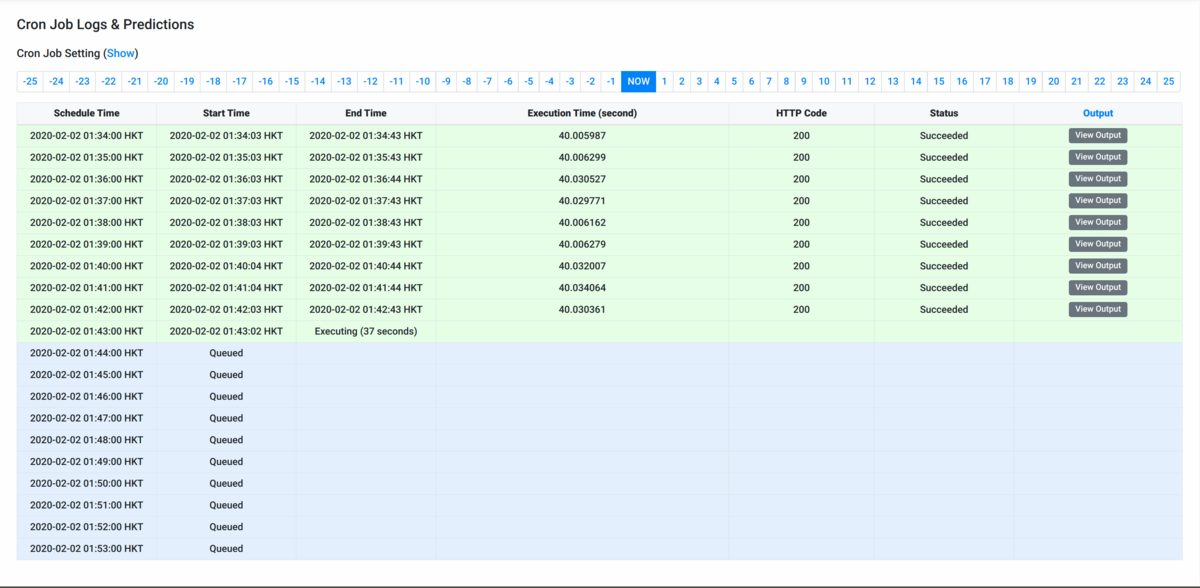Viewport: 1200px width, 588px height.
Task: Click schedule time 2020-02-02 01:46:00 HKT
Action: (x=87, y=397)
